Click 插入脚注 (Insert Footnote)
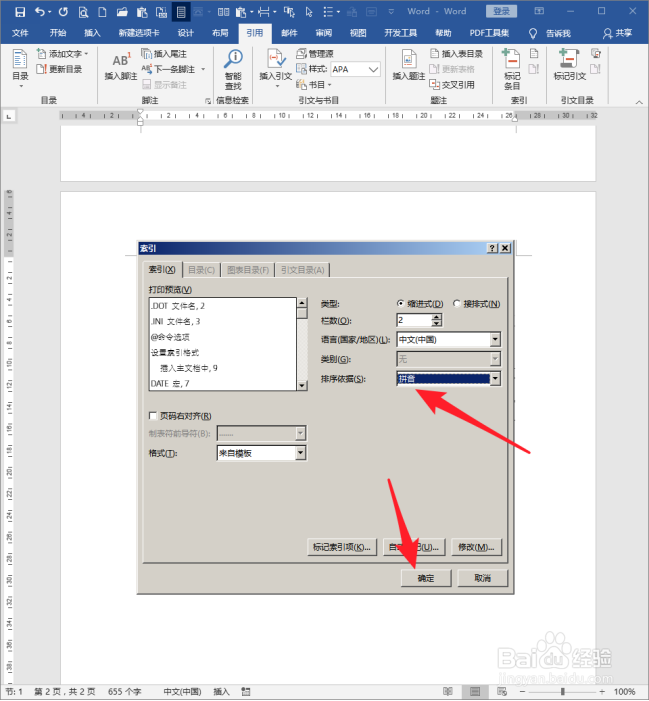Image resolution: width=649 pixels, height=701 pixels. point(121,66)
